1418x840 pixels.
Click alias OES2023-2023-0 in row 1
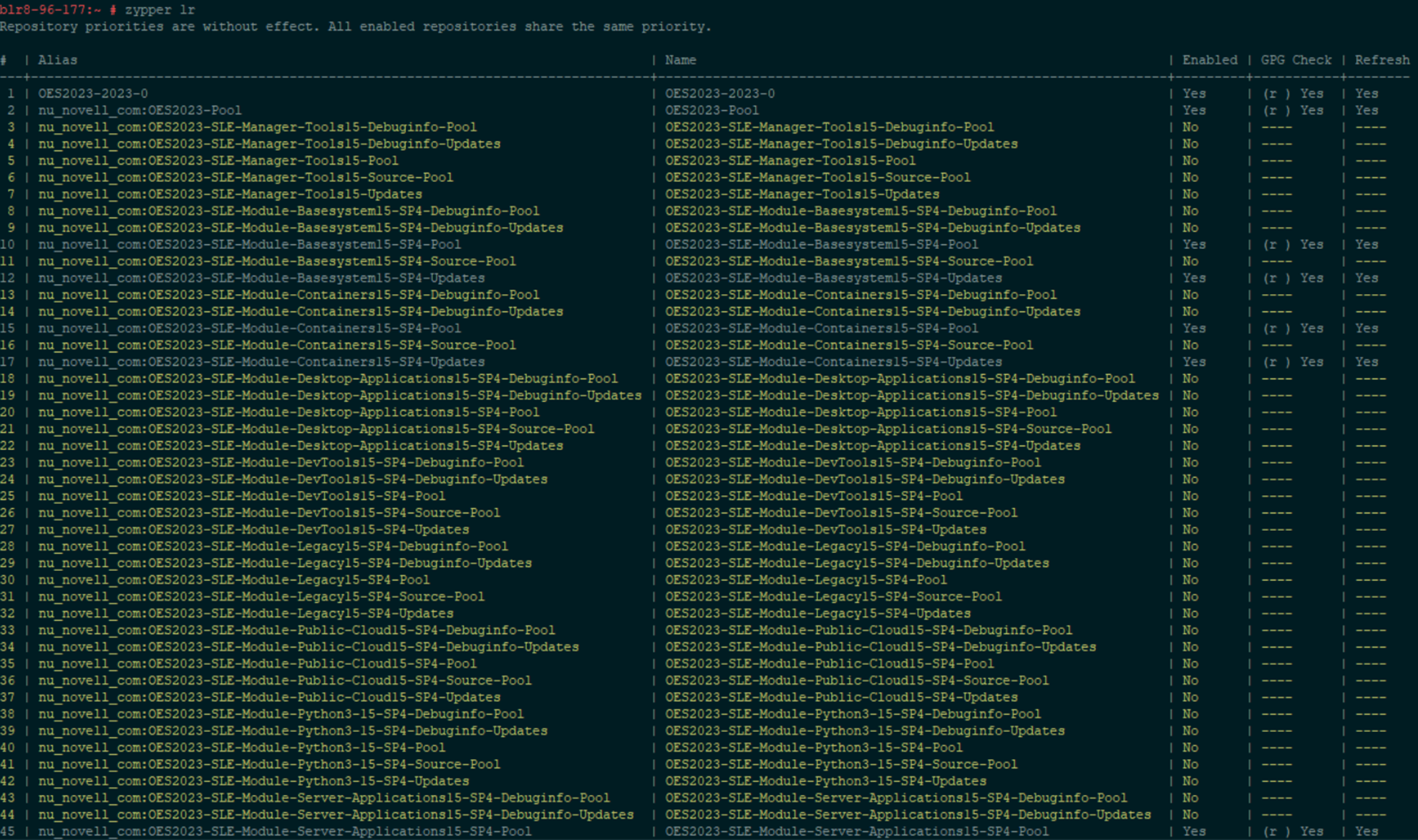(93, 94)
